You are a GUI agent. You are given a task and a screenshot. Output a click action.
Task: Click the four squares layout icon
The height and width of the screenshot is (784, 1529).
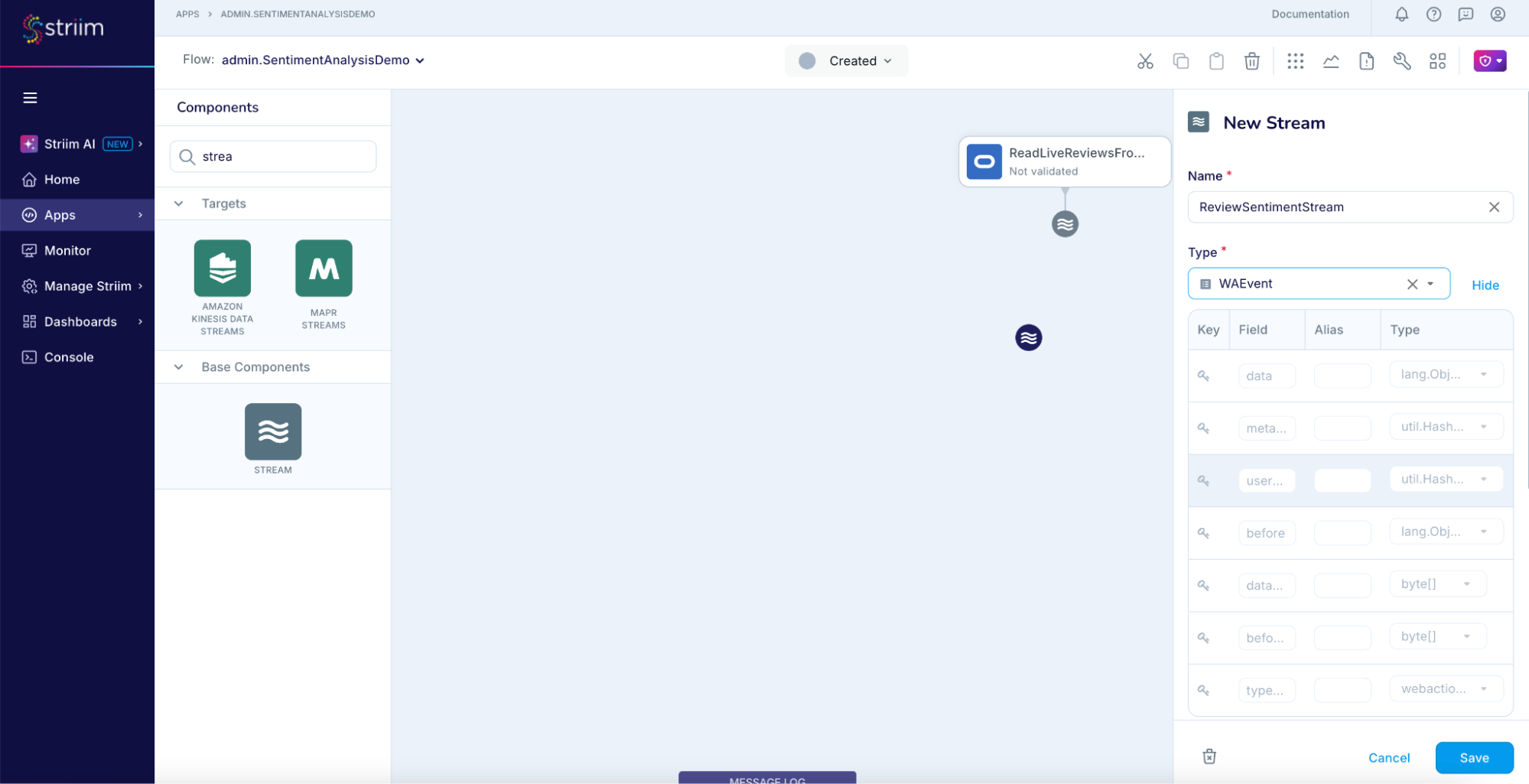tap(1437, 61)
